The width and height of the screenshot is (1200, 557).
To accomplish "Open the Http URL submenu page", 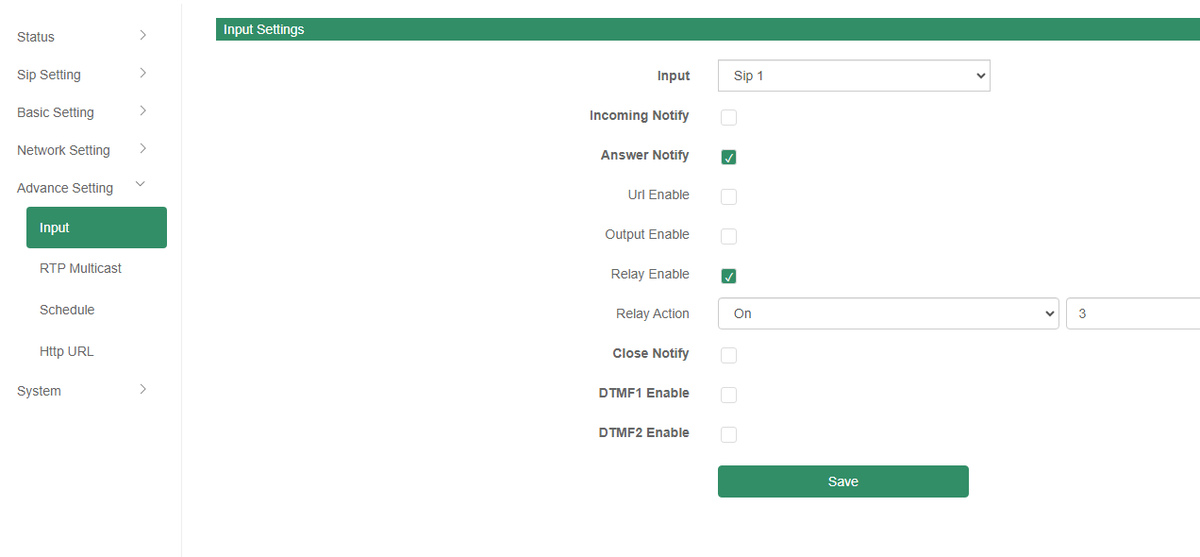I will click(67, 352).
